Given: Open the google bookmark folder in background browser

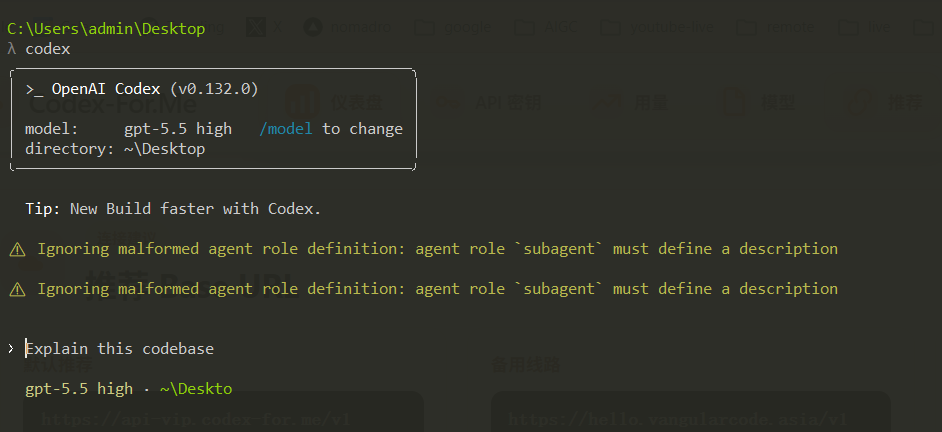Looking at the screenshot, I should [x=454, y=27].
